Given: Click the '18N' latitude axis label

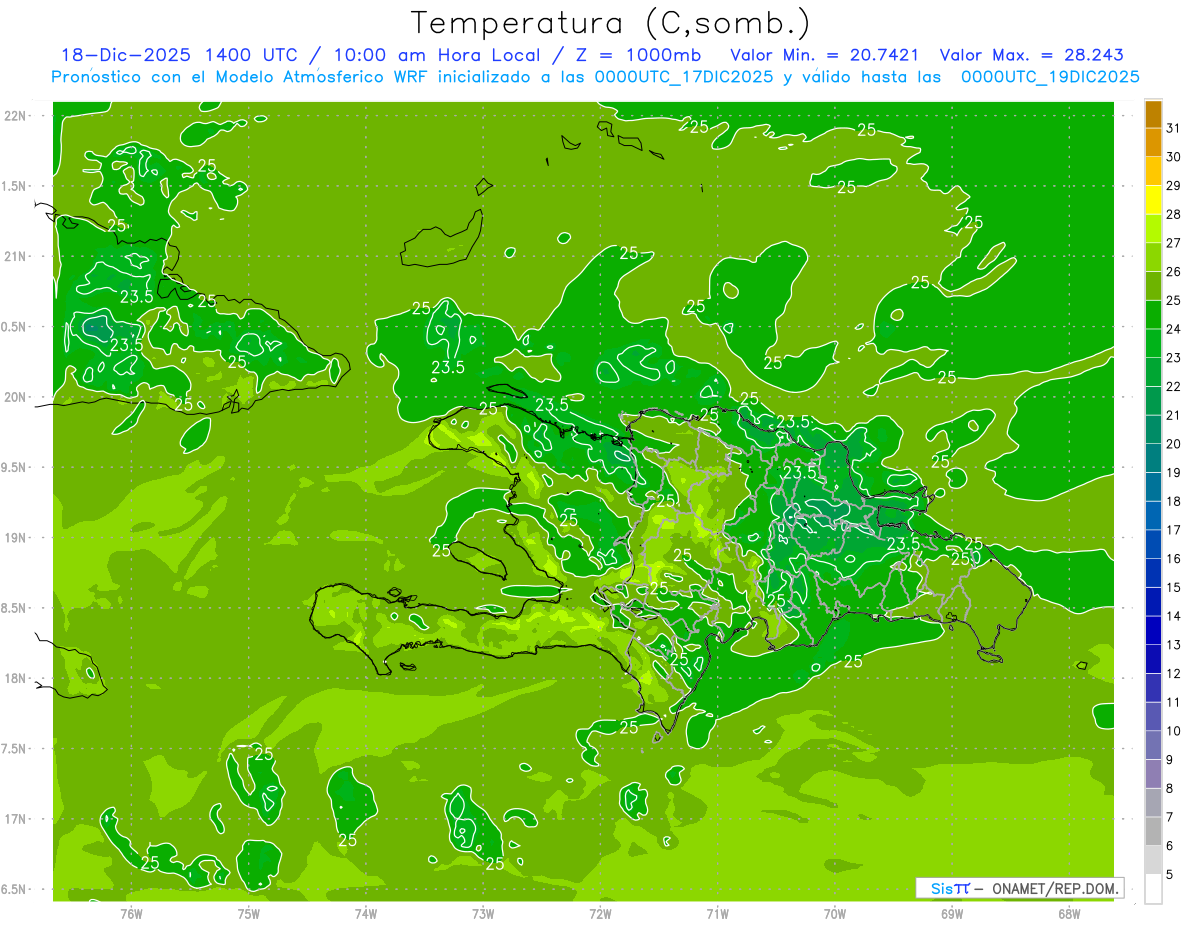Looking at the screenshot, I should pos(15,678).
